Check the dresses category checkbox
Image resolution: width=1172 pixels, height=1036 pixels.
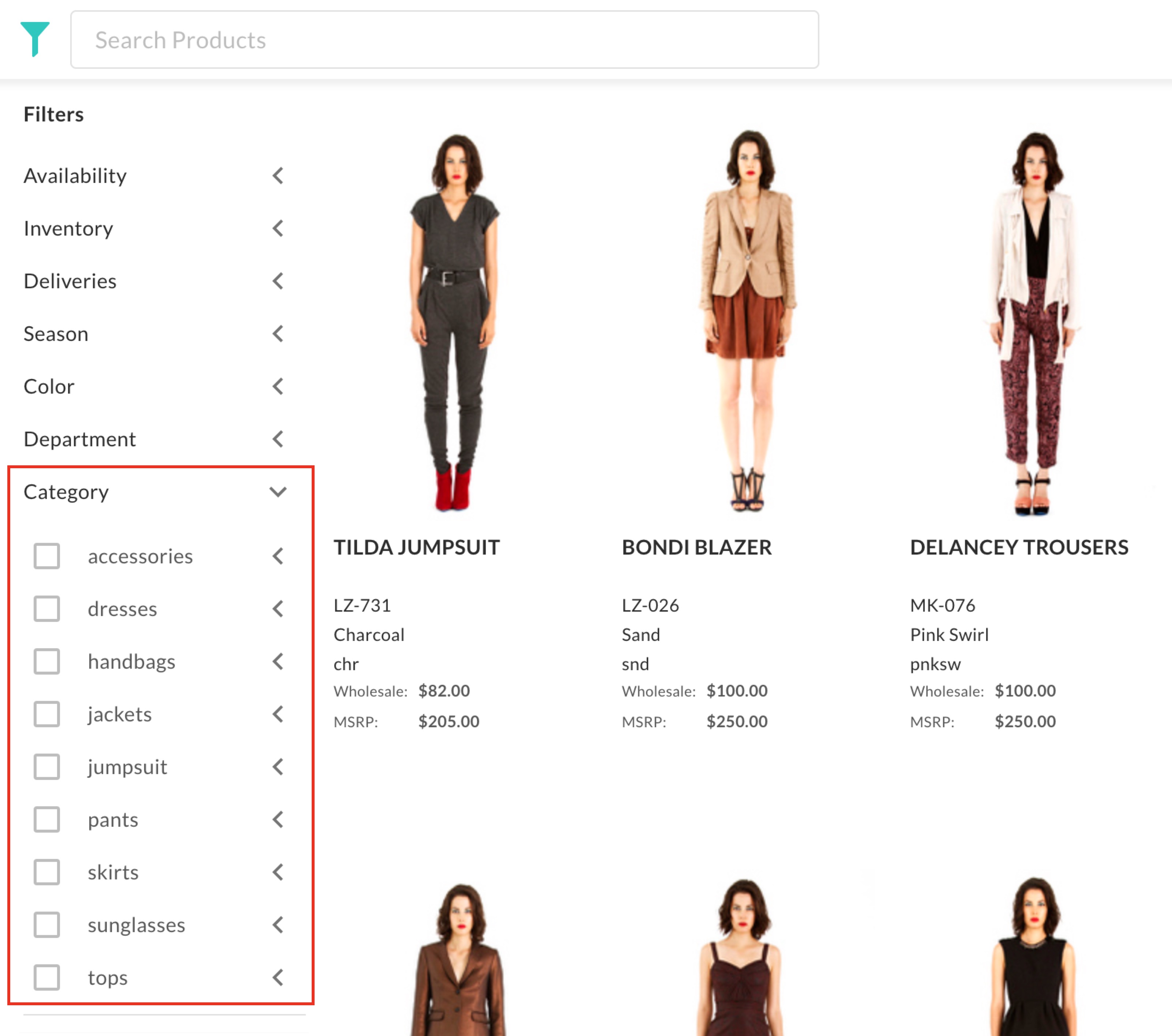pyautogui.click(x=46, y=608)
